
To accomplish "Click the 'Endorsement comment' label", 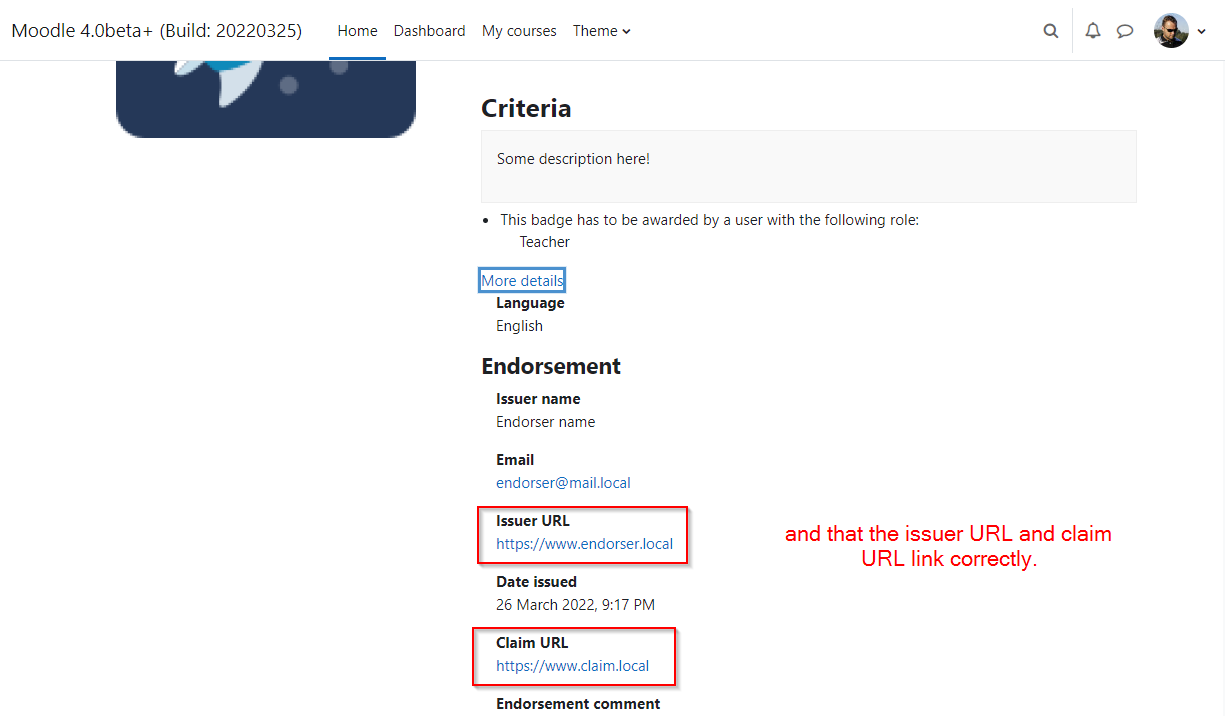I will [x=578, y=703].
